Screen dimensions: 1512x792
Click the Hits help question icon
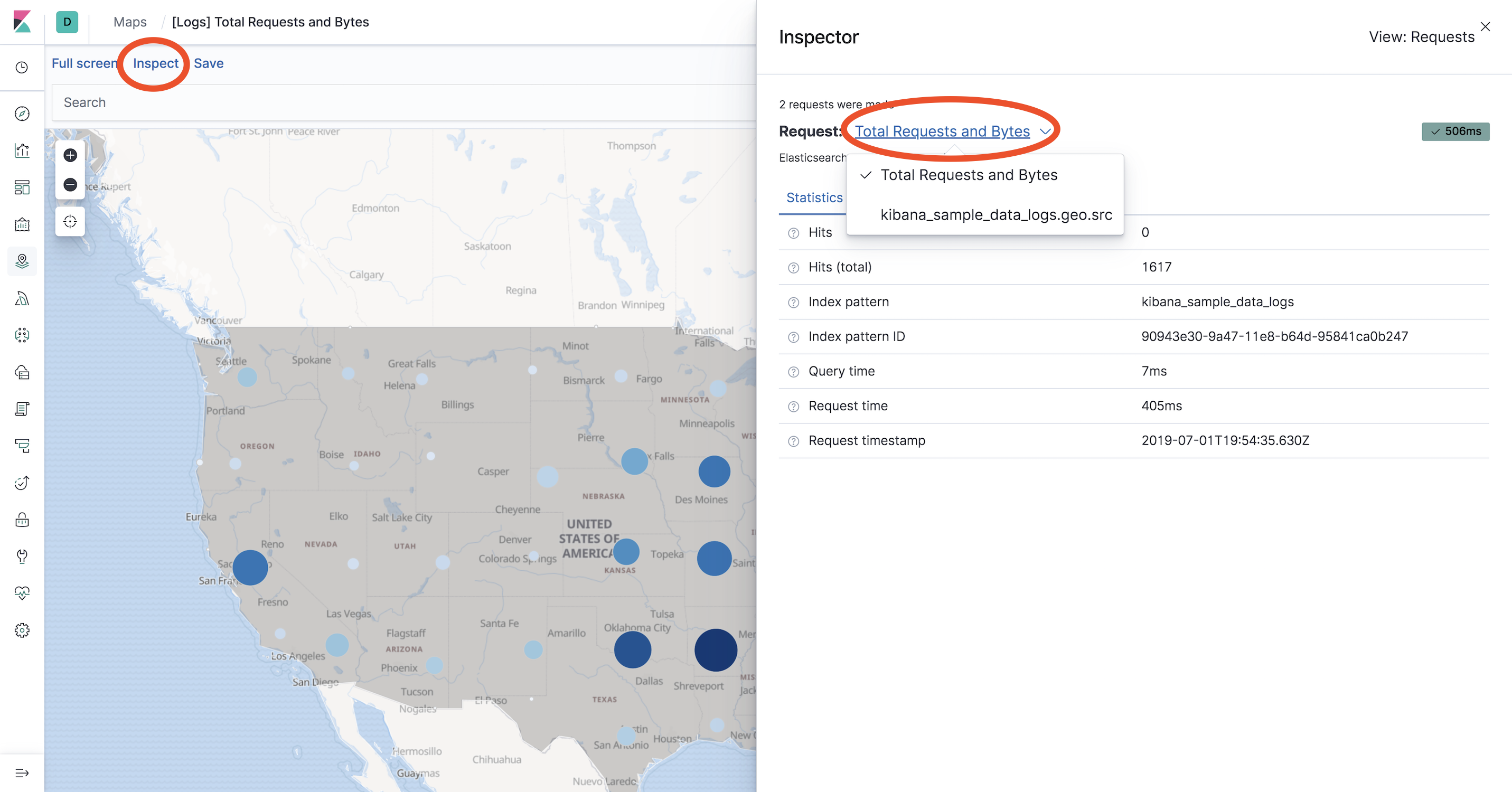pyautogui.click(x=794, y=233)
